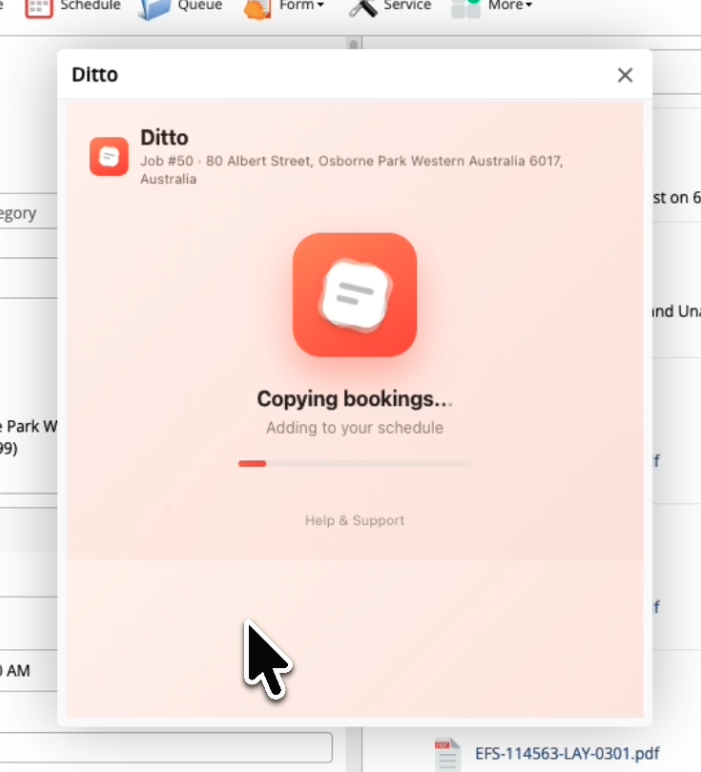Open the Schedule calendar icon
Image resolution: width=701 pixels, height=772 pixels.
(x=38, y=8)
